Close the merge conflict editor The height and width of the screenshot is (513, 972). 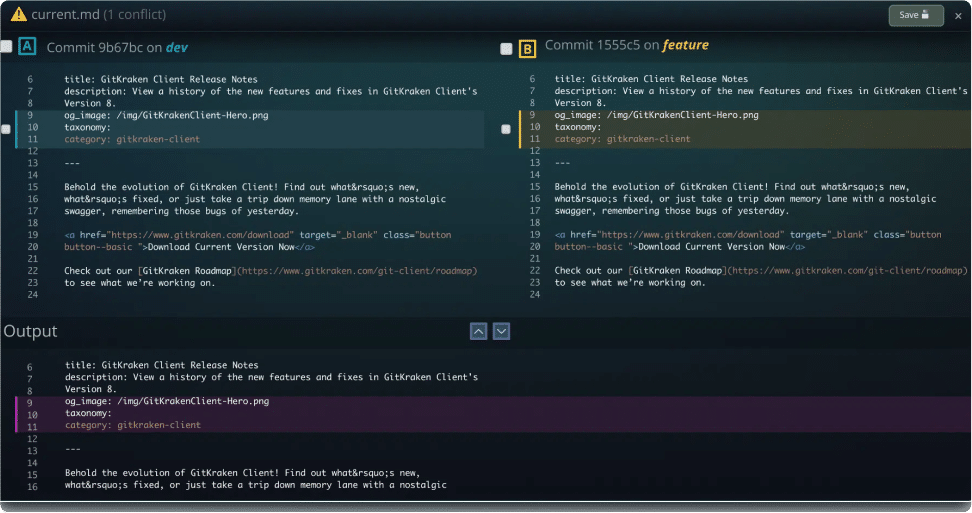958,16
